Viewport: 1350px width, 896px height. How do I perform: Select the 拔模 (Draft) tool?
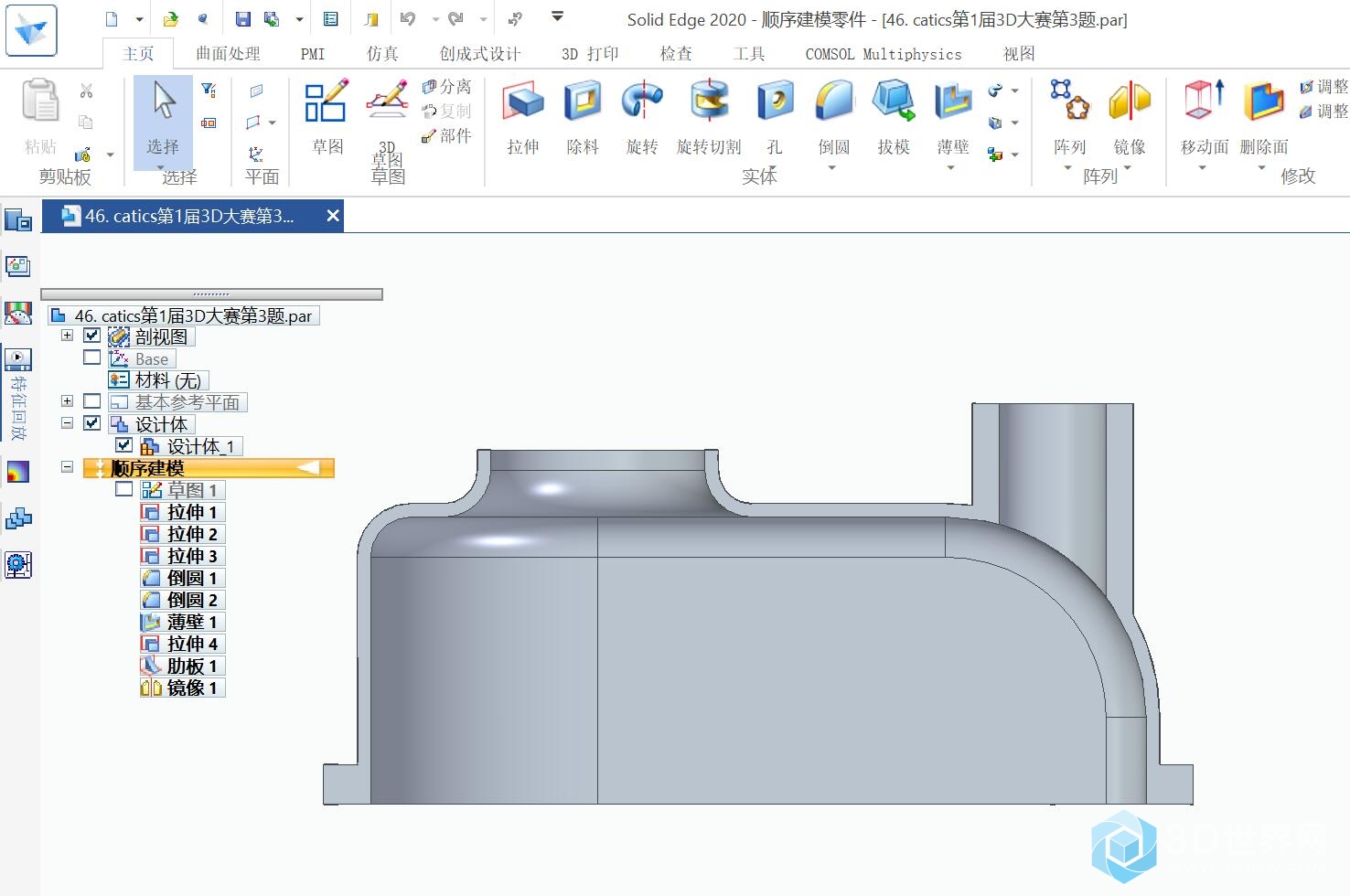click(x=894, y=117)
